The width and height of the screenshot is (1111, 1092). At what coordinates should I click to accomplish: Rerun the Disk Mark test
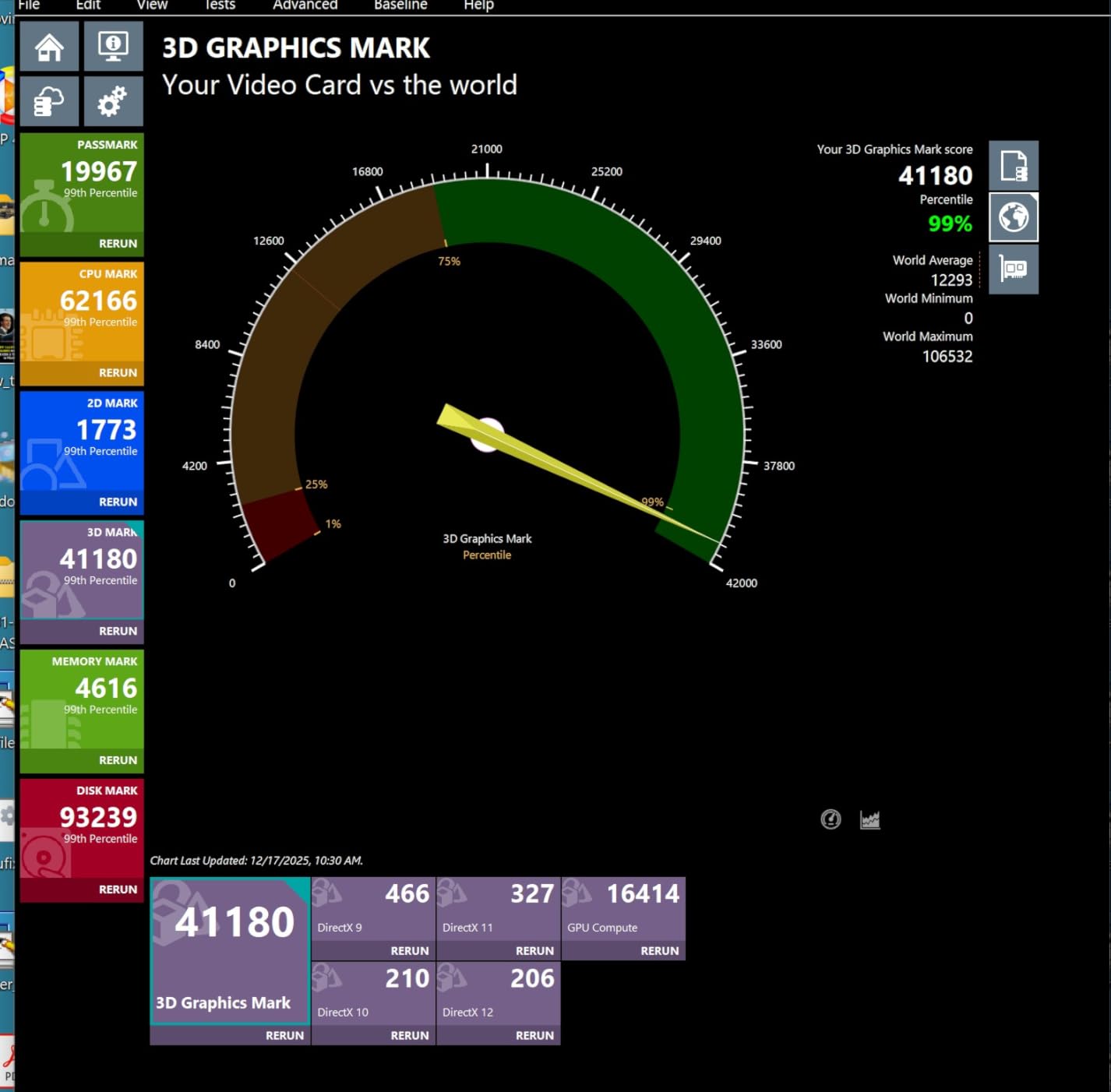point(118,889)
